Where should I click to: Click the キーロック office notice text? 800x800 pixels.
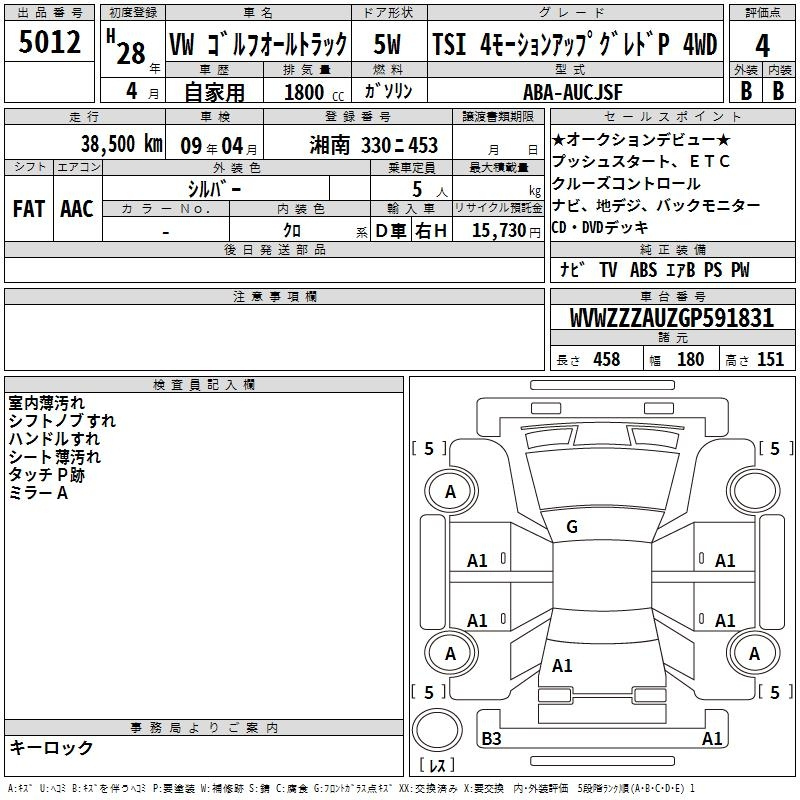51,747
